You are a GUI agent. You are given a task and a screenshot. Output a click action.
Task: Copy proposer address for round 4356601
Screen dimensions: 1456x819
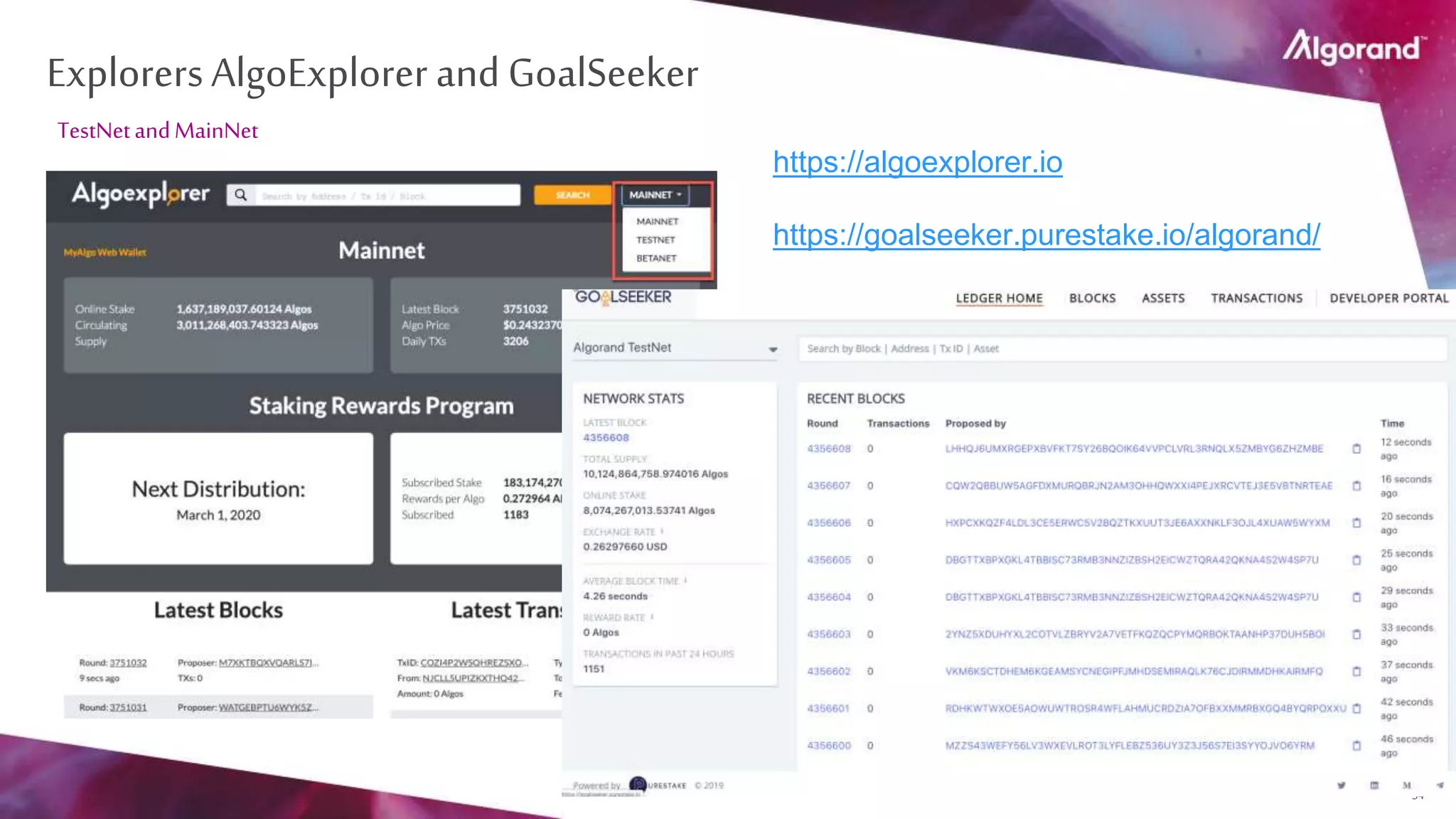[1356, 708]
